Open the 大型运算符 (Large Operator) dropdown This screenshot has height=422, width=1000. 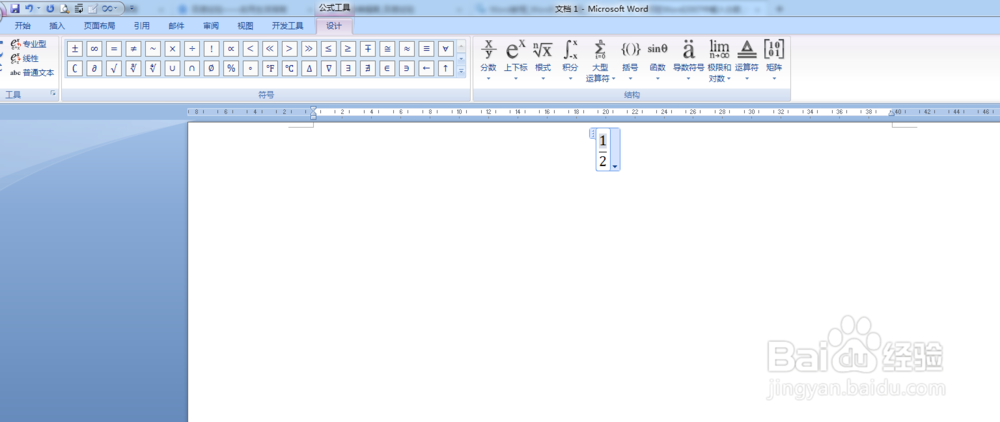[x=600, y=61]
